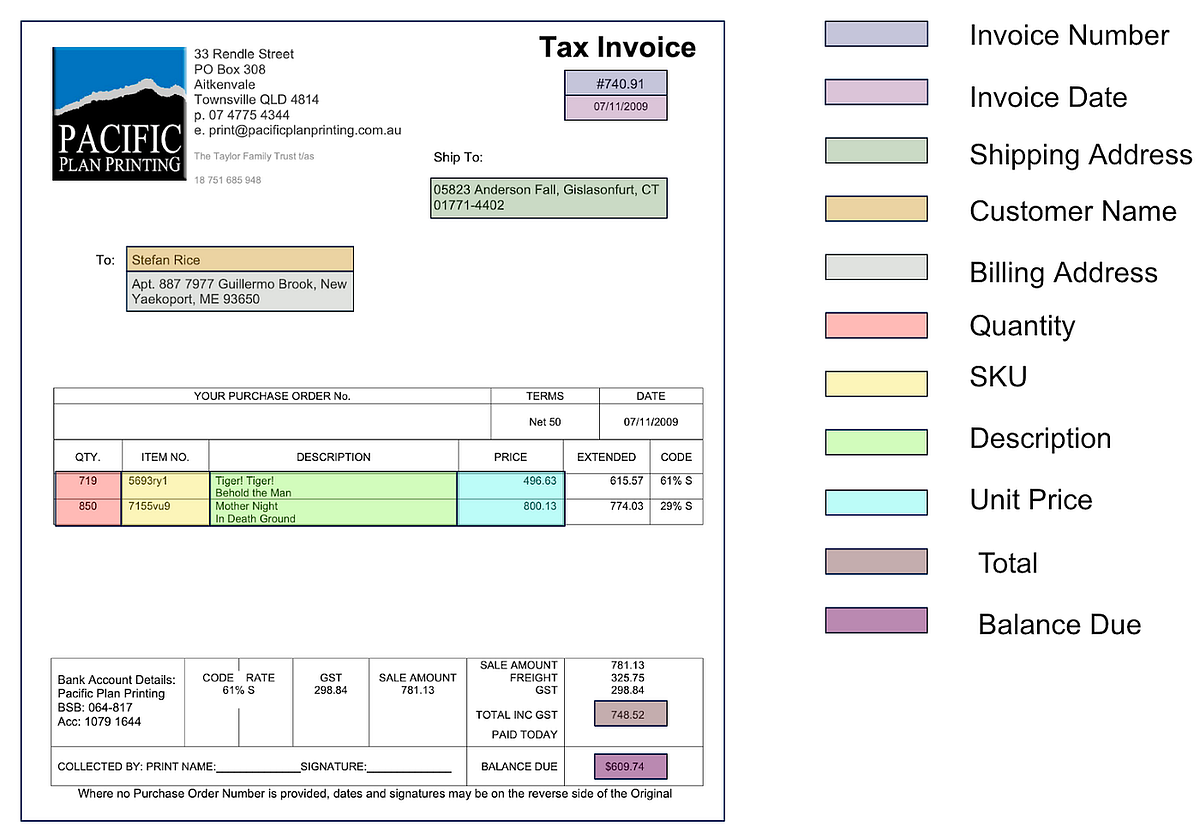Click the BALANCE DUE amount $609.74
Screen dimensions: 1200x831
coord(630,766)
